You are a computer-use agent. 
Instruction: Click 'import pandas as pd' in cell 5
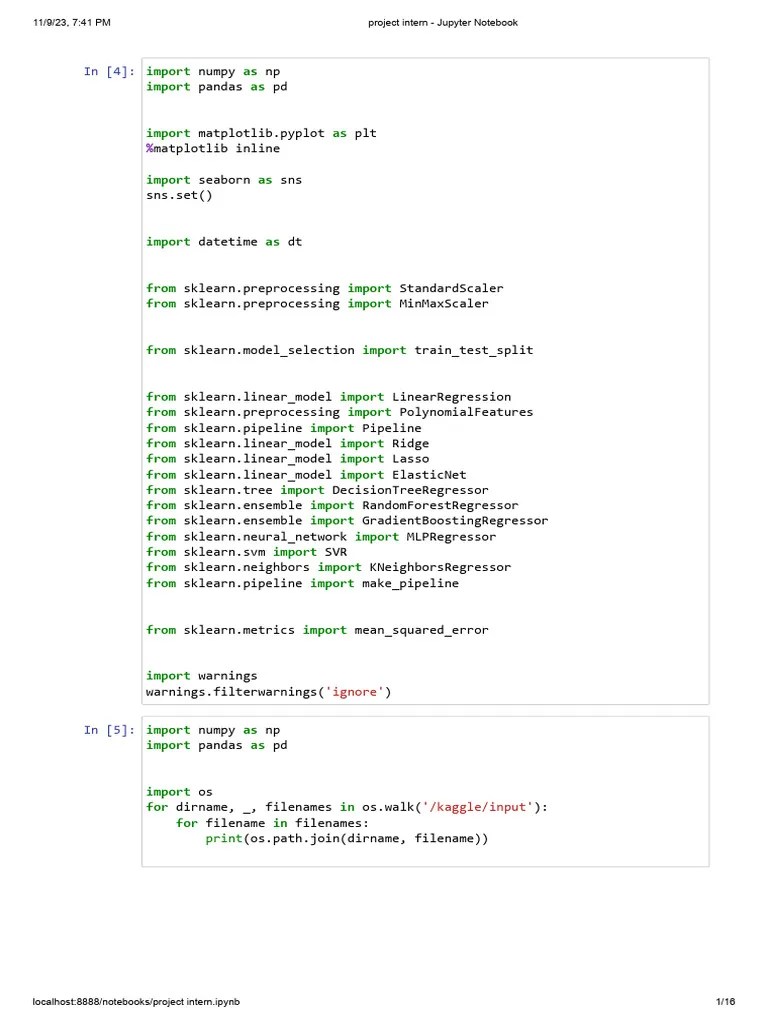[x=216, y=745]
